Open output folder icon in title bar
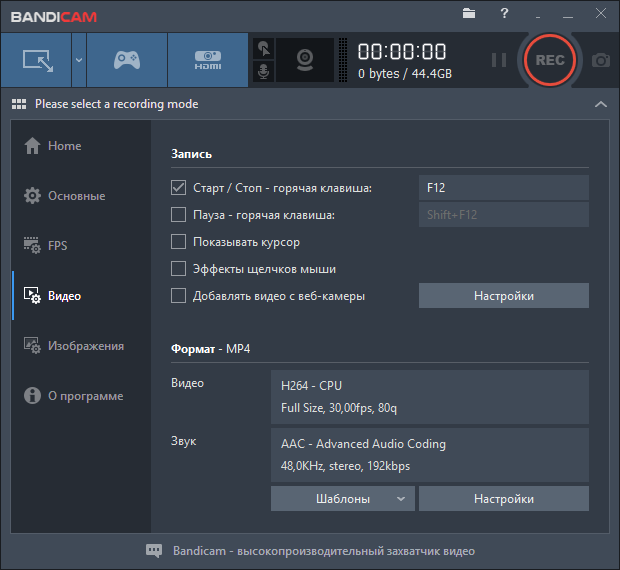The width and height of the screenshot is (620, 570). 470,14
